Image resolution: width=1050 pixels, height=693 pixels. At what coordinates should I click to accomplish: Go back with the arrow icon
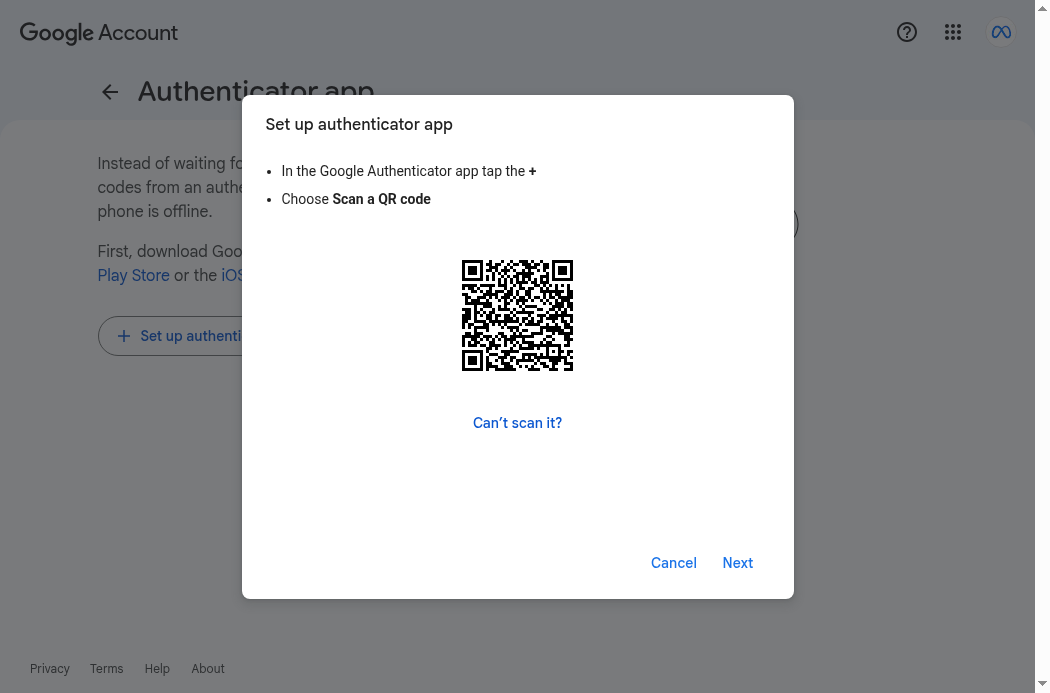pyautogui.click(x=110, y=92)
